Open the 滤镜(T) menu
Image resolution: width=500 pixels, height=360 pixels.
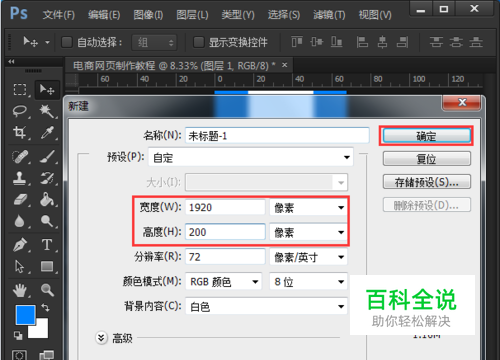point(329,15)
